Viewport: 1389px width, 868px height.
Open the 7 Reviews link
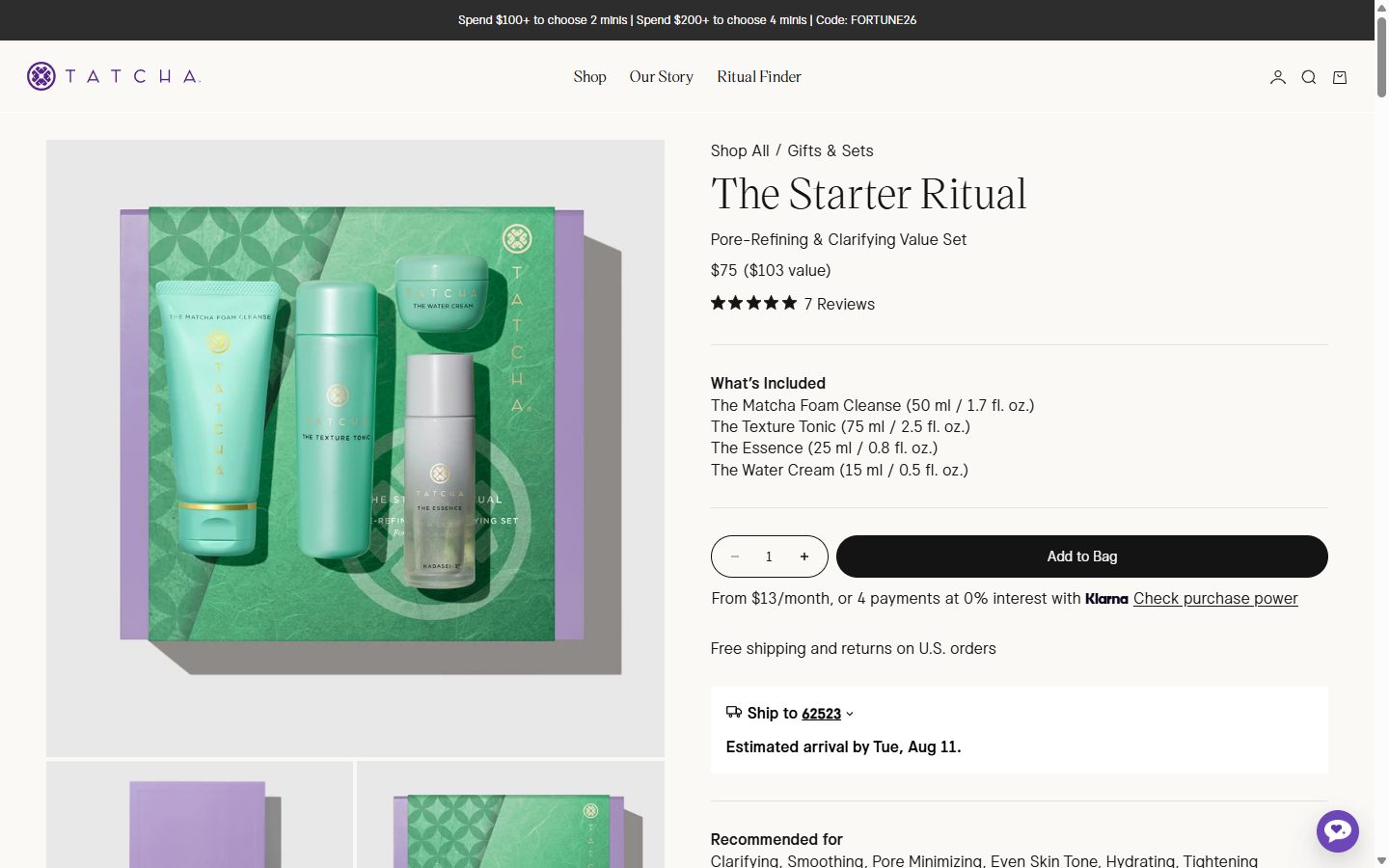839,304
